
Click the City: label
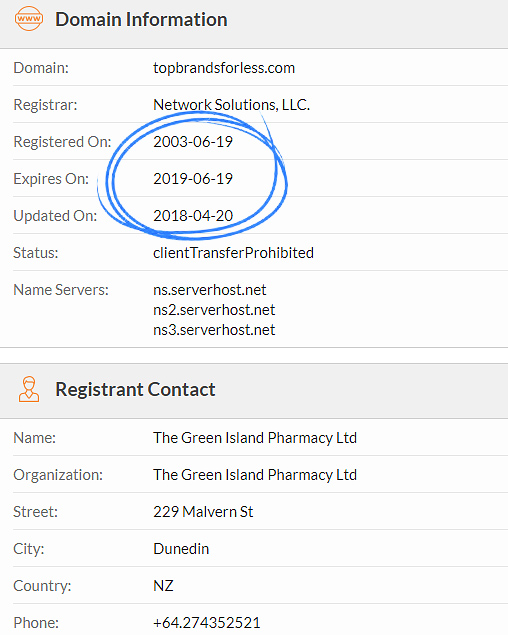(x=28, y=549)
